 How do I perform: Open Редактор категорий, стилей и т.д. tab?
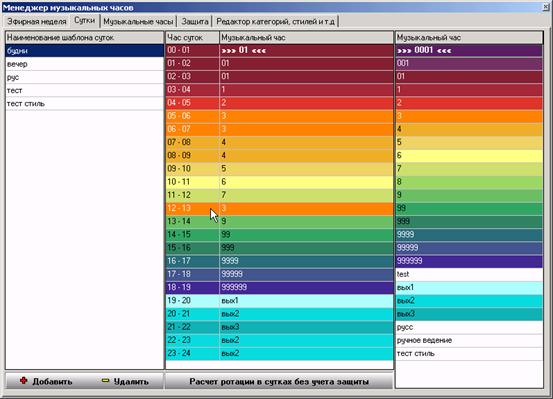[275, 22]
